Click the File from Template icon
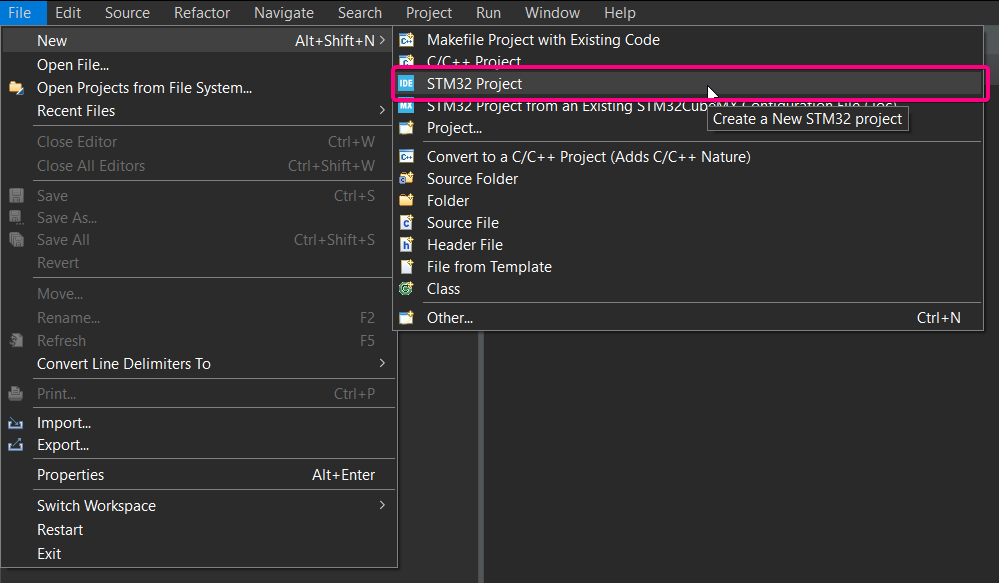 [x=406, y=267]
